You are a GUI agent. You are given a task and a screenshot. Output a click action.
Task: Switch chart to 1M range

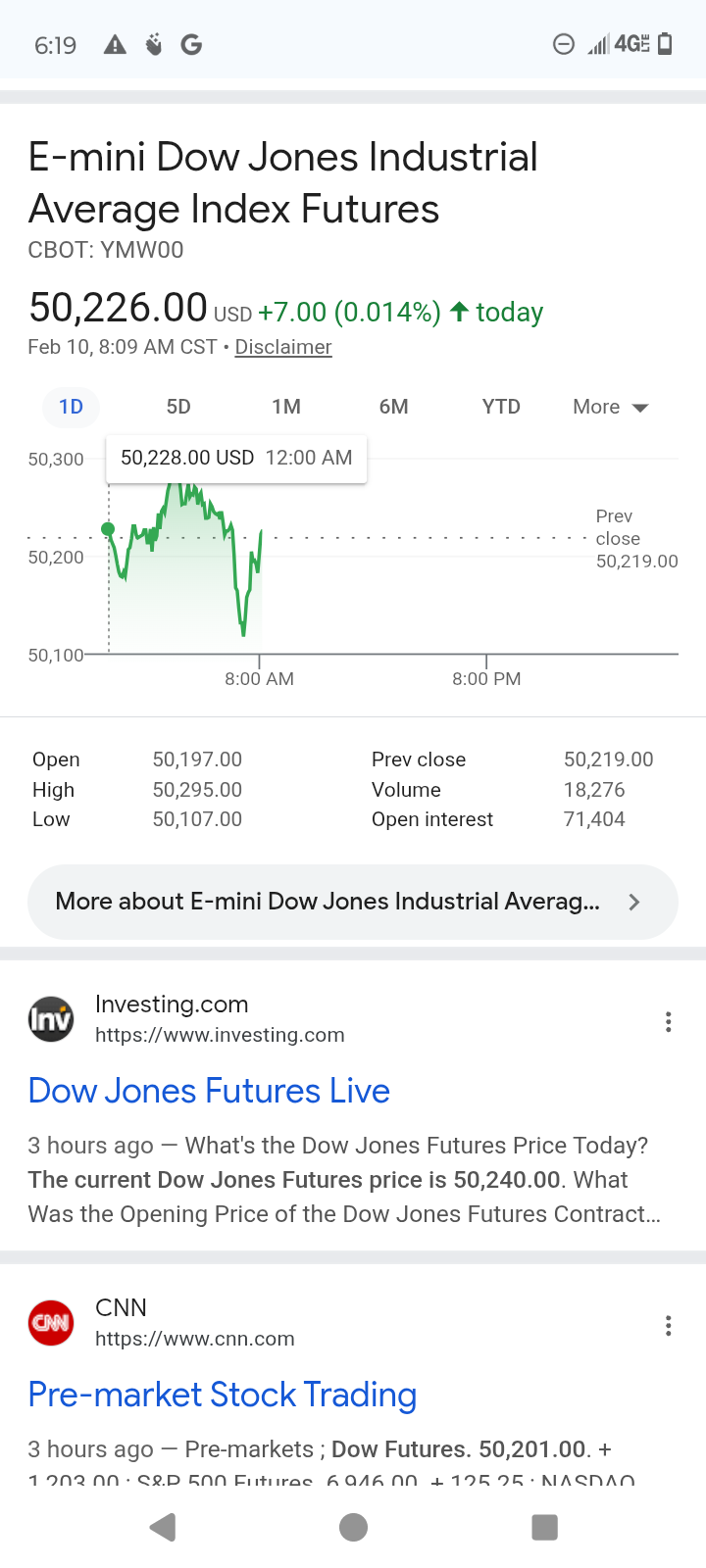pos(286,407)
